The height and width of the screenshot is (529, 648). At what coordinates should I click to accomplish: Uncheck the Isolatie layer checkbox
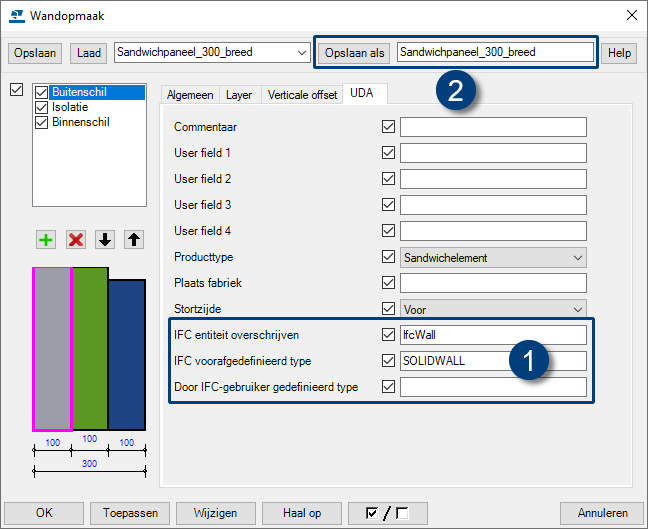click(x=41, y=108)
